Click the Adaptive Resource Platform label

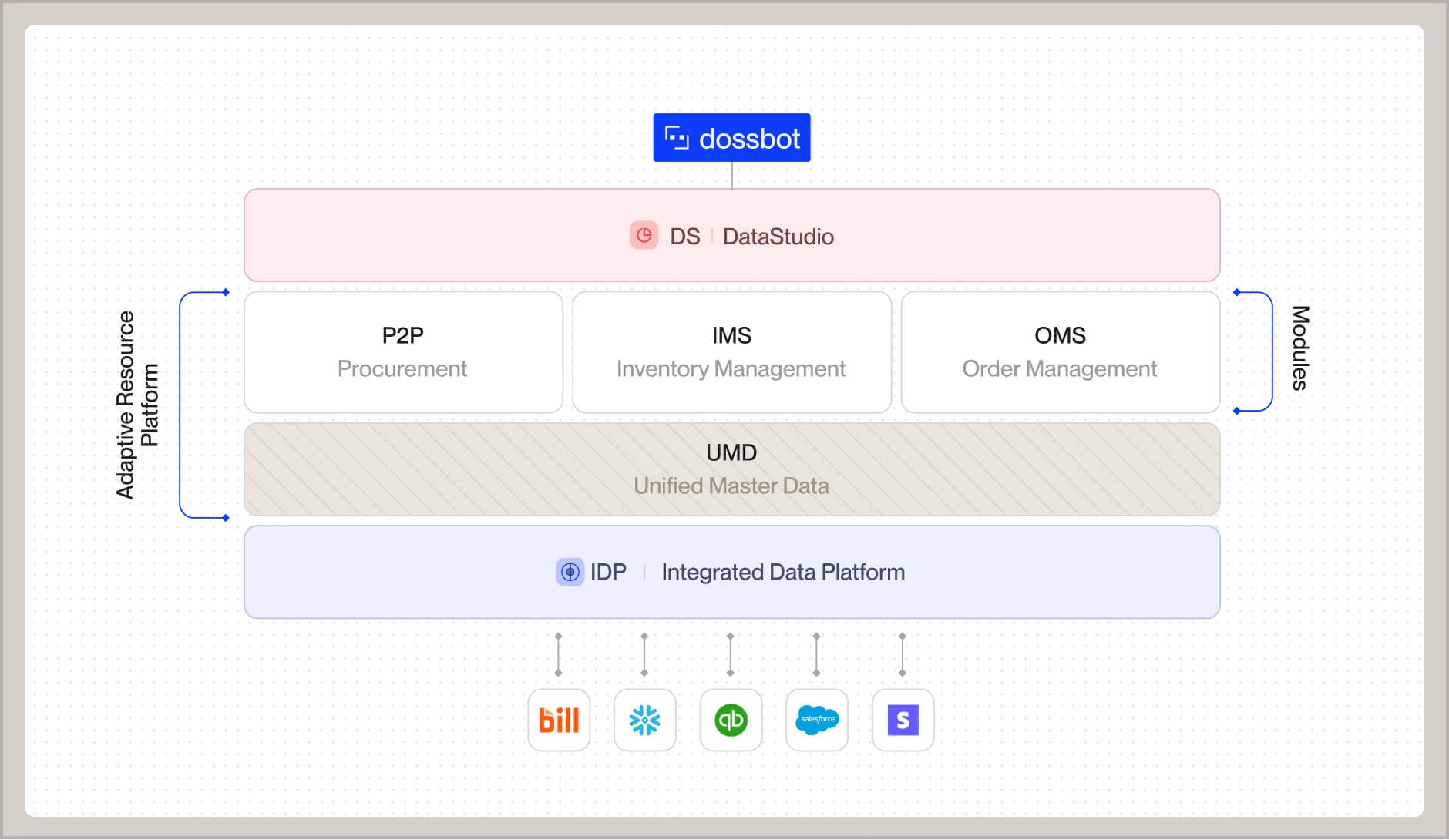click(136, 405)
